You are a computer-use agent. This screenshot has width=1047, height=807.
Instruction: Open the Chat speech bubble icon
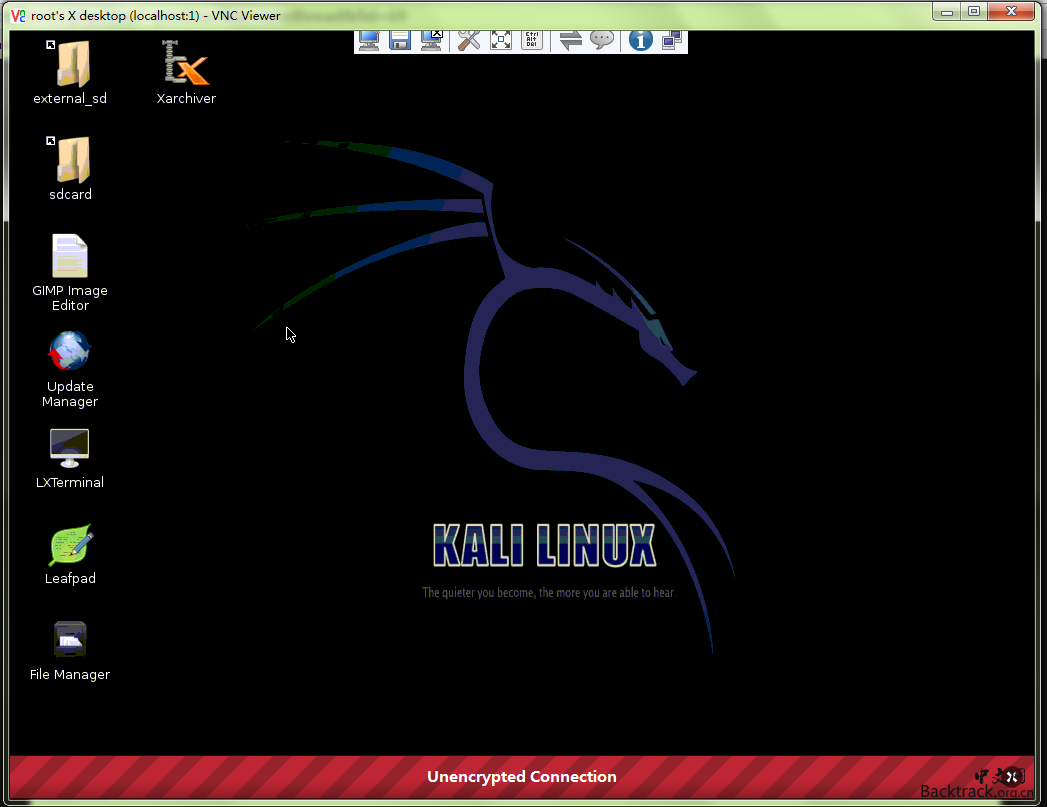click(x=602, y=41)
